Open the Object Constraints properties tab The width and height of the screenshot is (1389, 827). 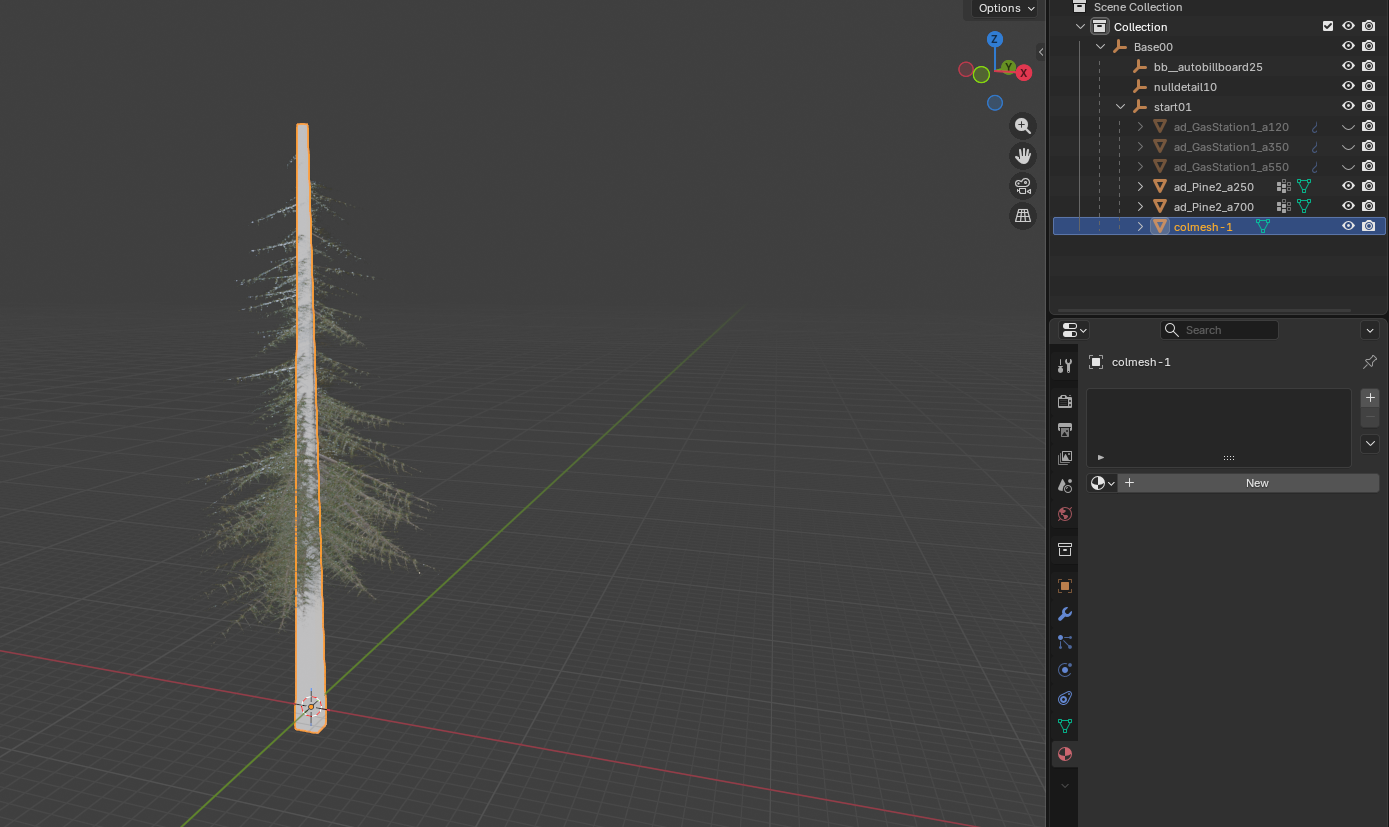coord(1065,698)
